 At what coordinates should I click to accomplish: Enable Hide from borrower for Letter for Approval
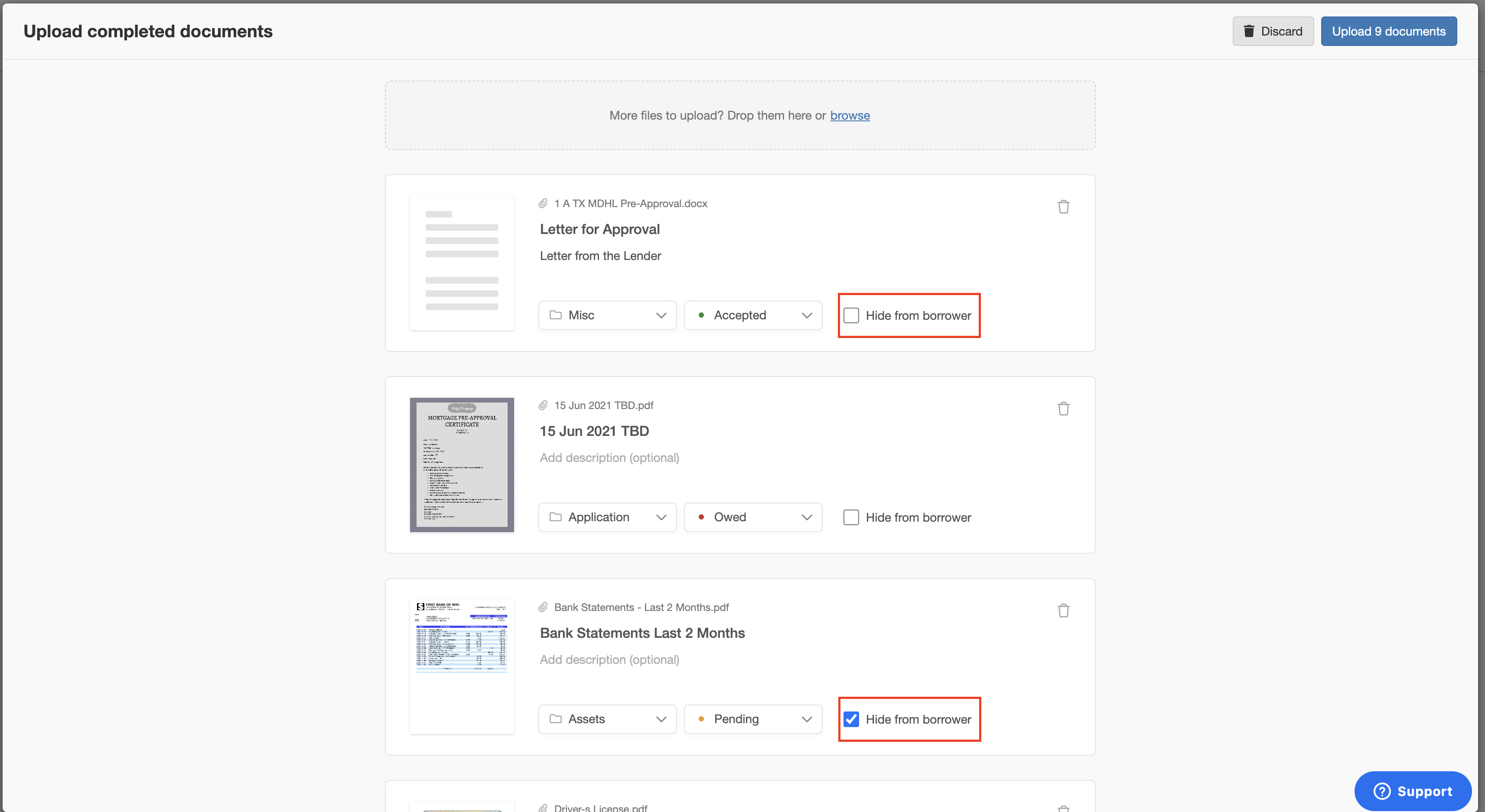[x=851, y=315]
